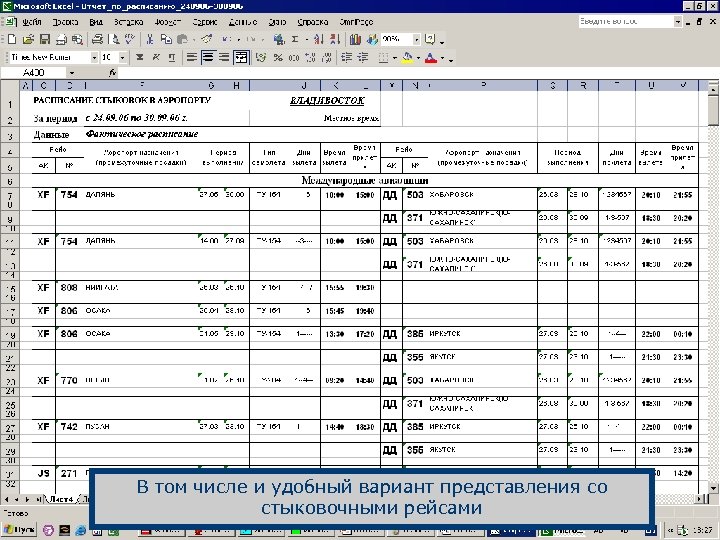Apply the comma style number format
720x540 pixels.
294,57
